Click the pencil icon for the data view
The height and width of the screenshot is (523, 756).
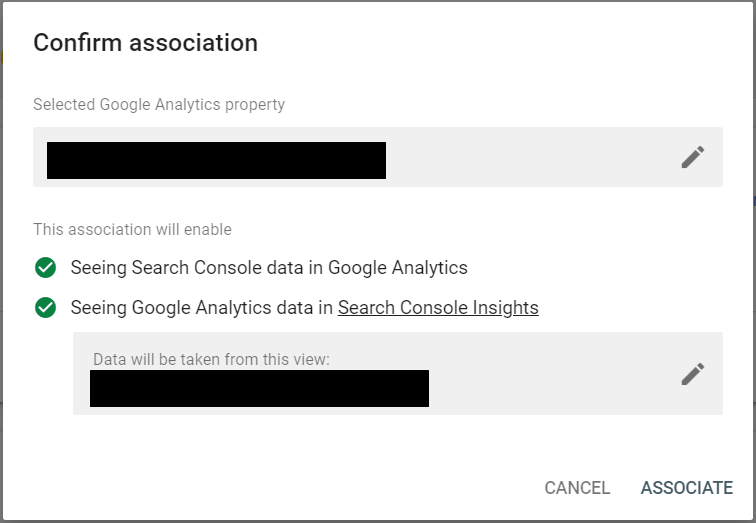pyautogui.click(x=693, y=374)
